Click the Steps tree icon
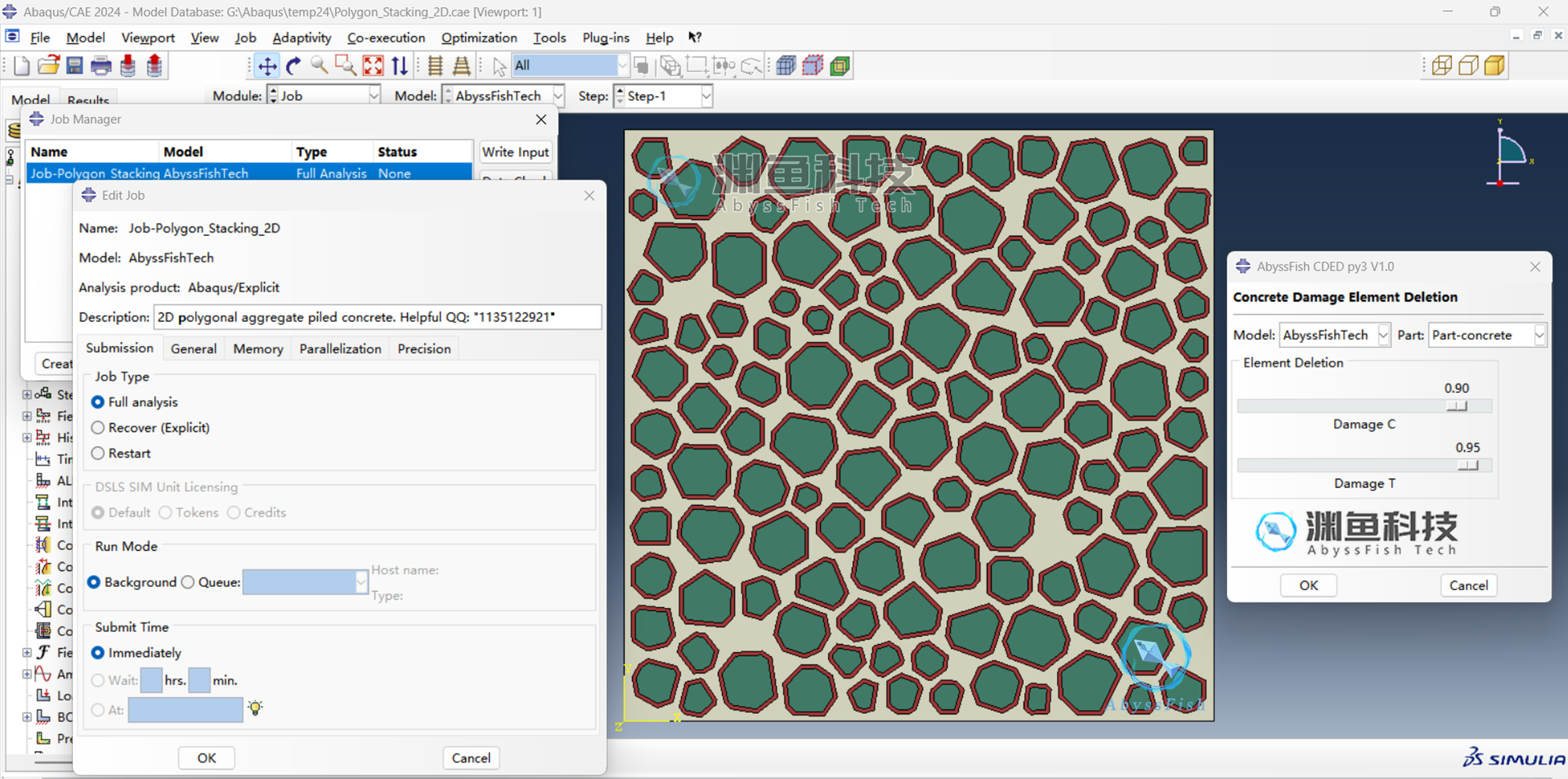The image size is (1568, 779). 43,394
